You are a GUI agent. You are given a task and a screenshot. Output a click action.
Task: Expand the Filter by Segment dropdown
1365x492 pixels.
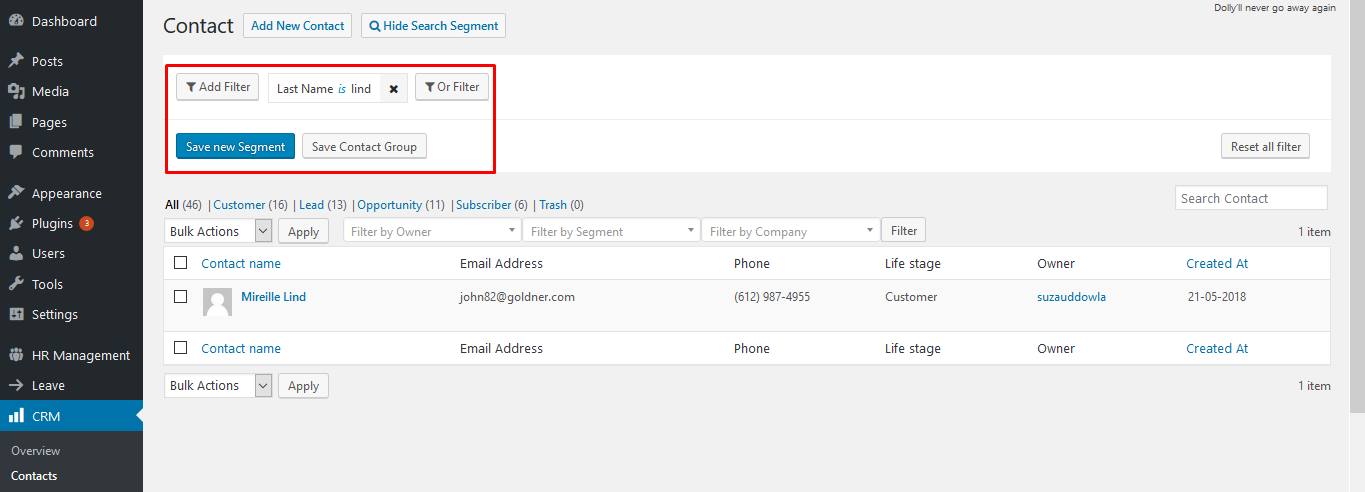pos(610,231)
